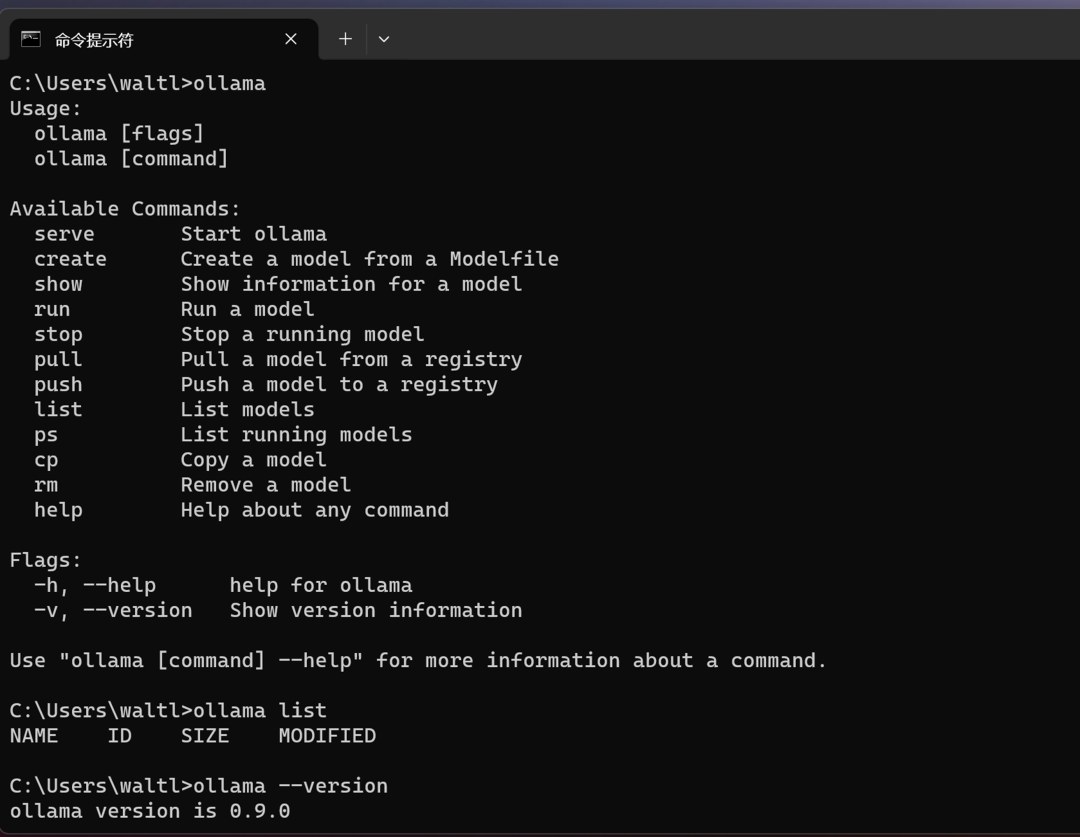The width and height of the screenshot is (1080, 837).
Task: Click the 'stop' command text
Action: 58,334
